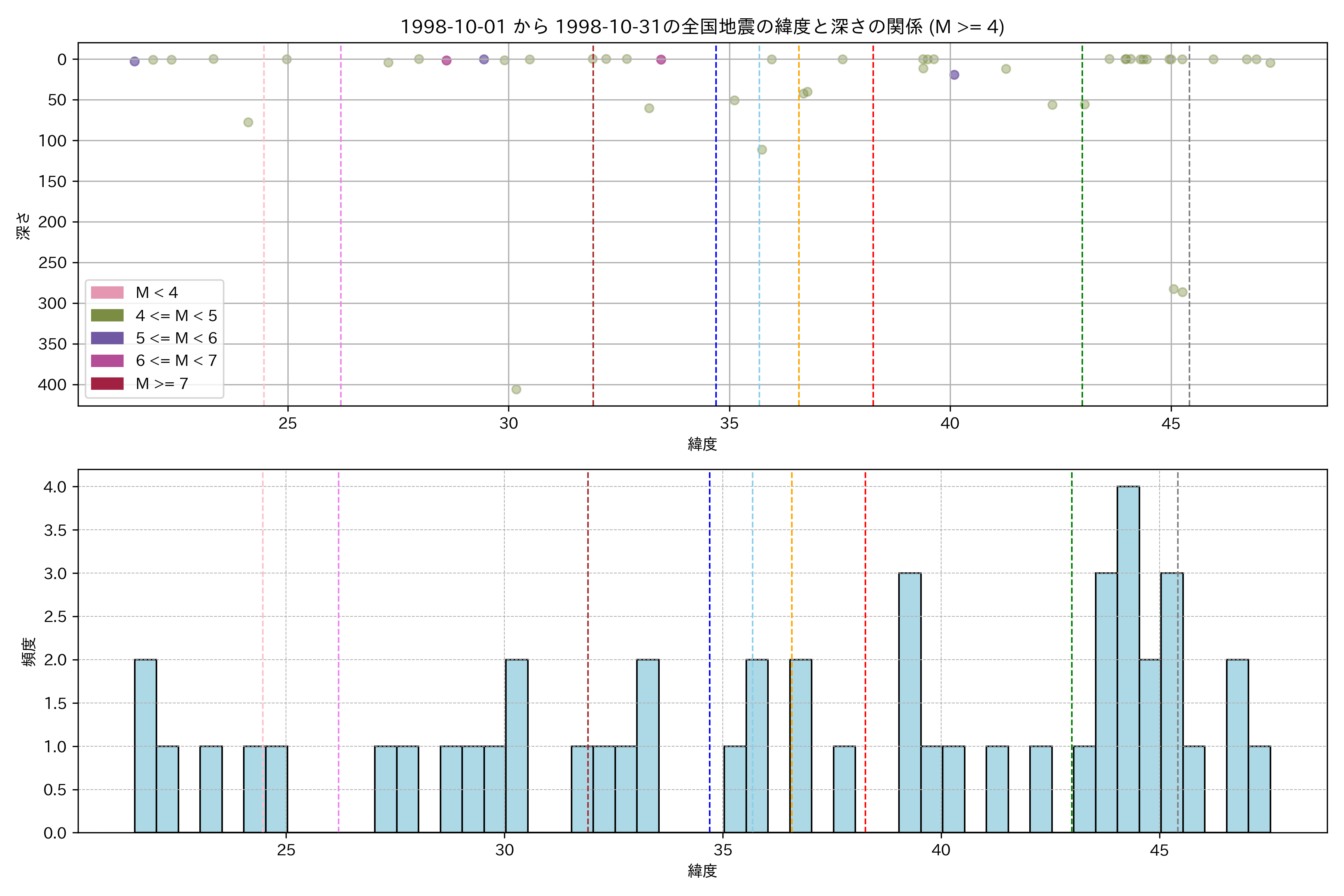
Task: Select the deepest earthquake point near depth 400
Action: click(516, 390)
